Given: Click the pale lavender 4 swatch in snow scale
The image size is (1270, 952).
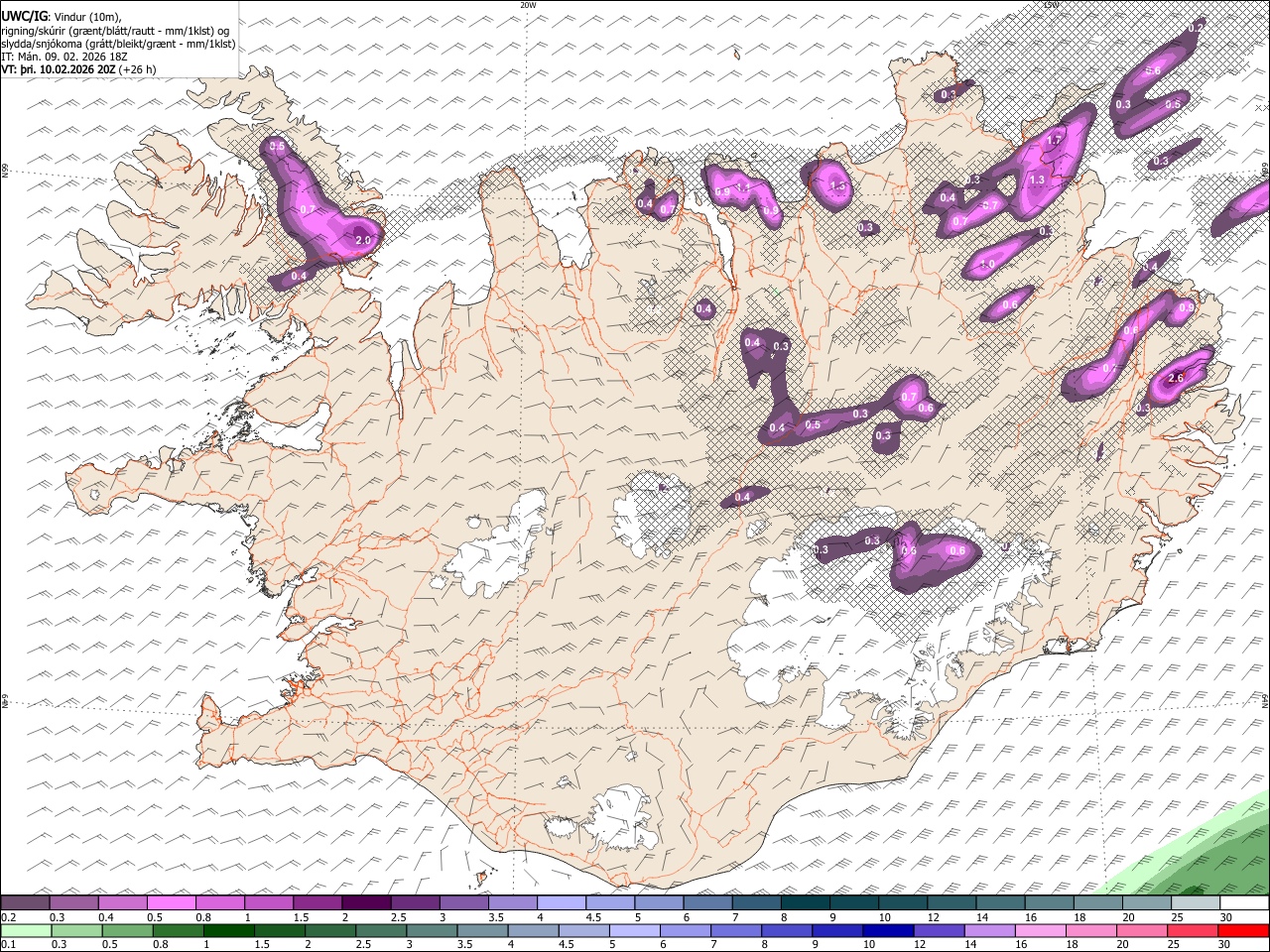Looking at the screenshot, I should pos(562,903).
